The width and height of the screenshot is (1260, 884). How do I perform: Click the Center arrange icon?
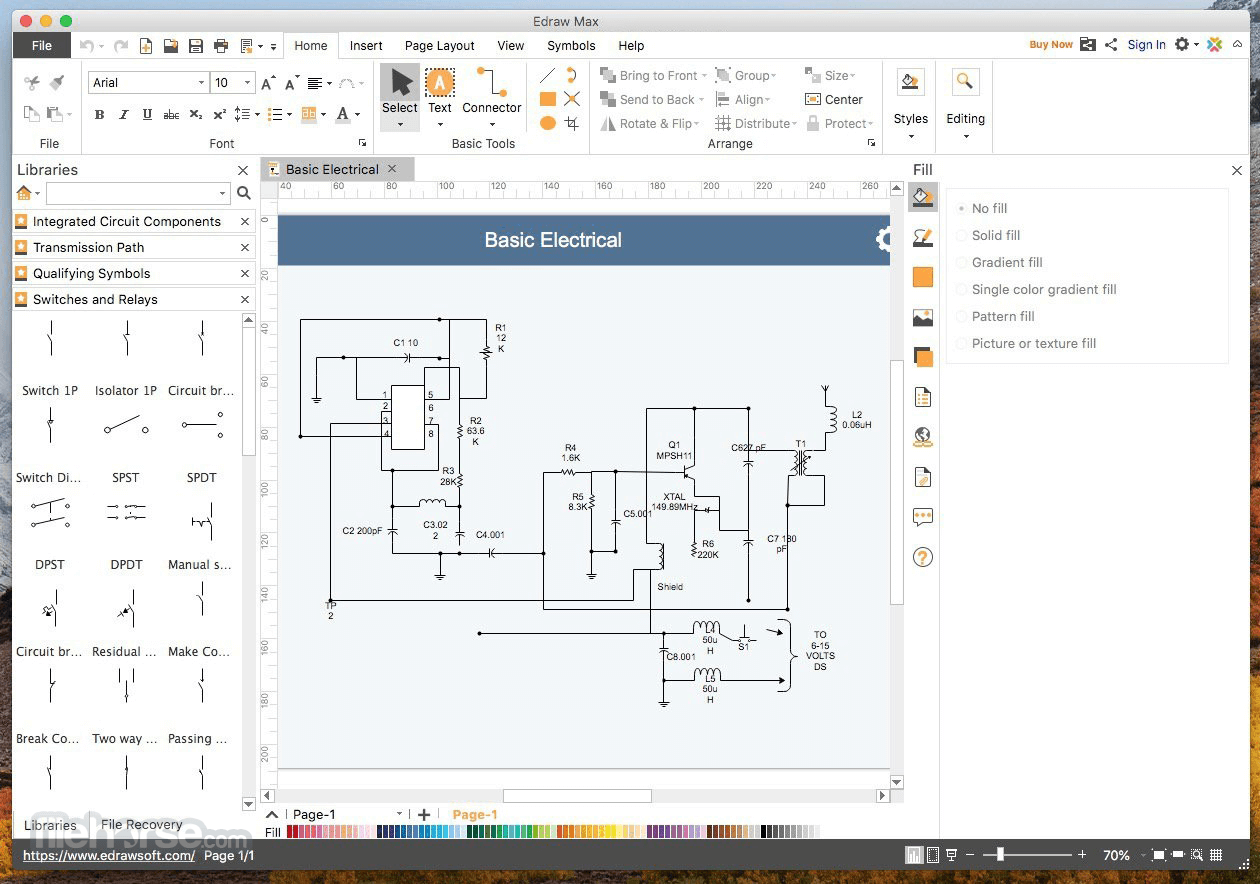point(813,99)
